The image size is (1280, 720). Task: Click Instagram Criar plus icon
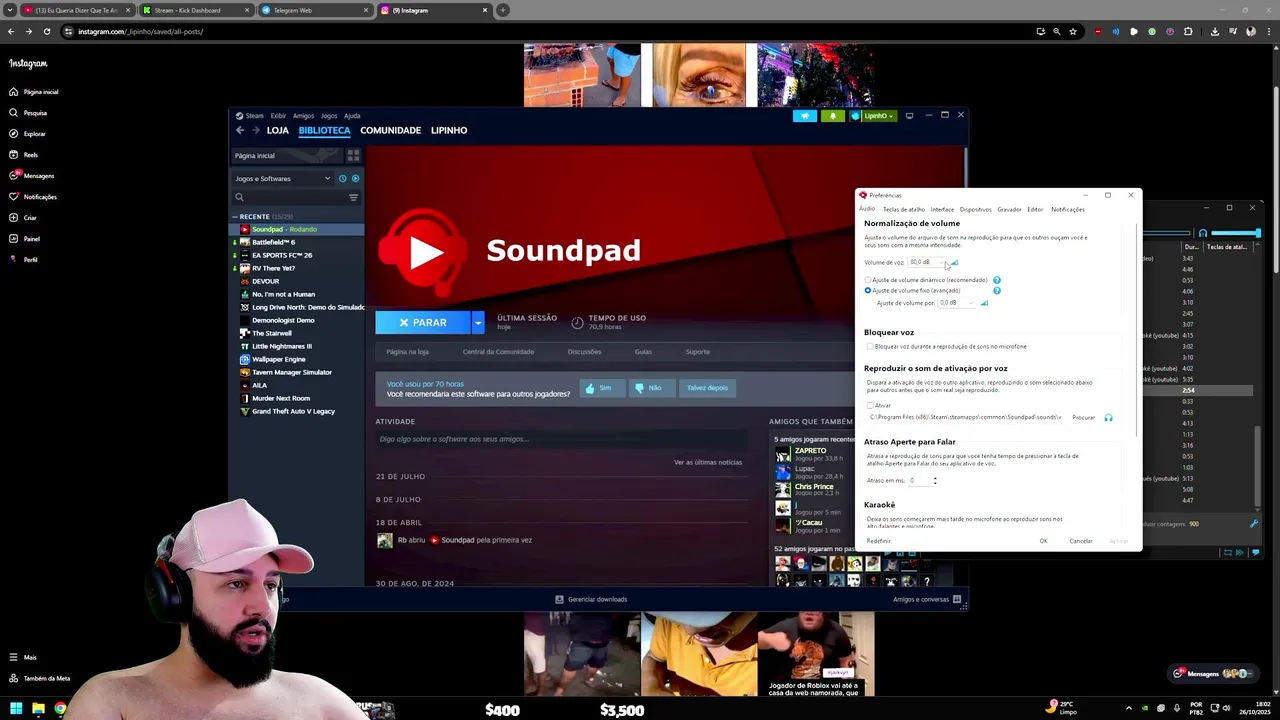pyautogui.click(x=14, y=218)
